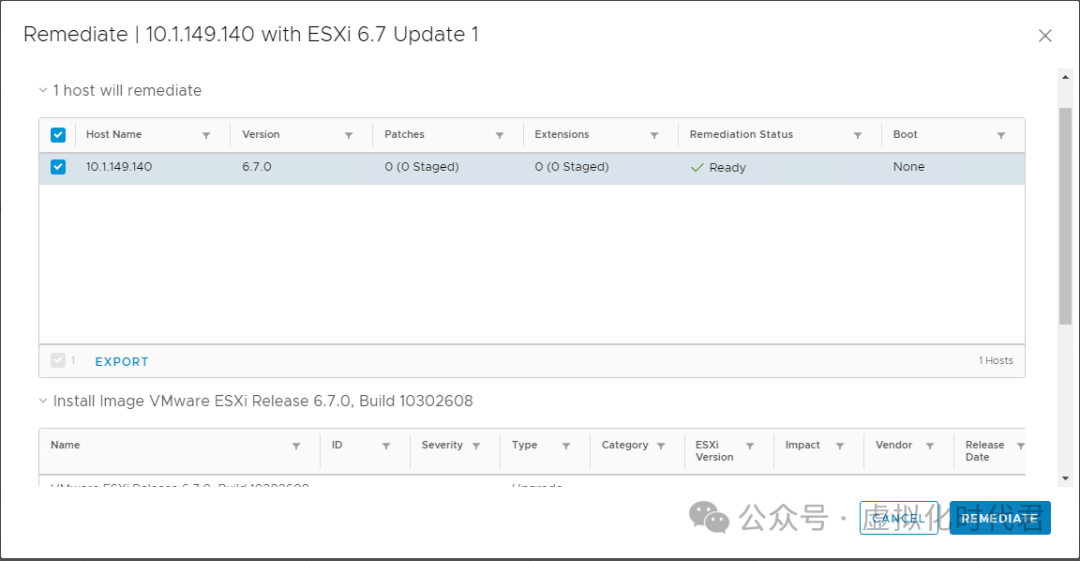Collapse the '1 host will remediate' section
The height and width of the screenshot is (561, 1080).
click(43, 90)
